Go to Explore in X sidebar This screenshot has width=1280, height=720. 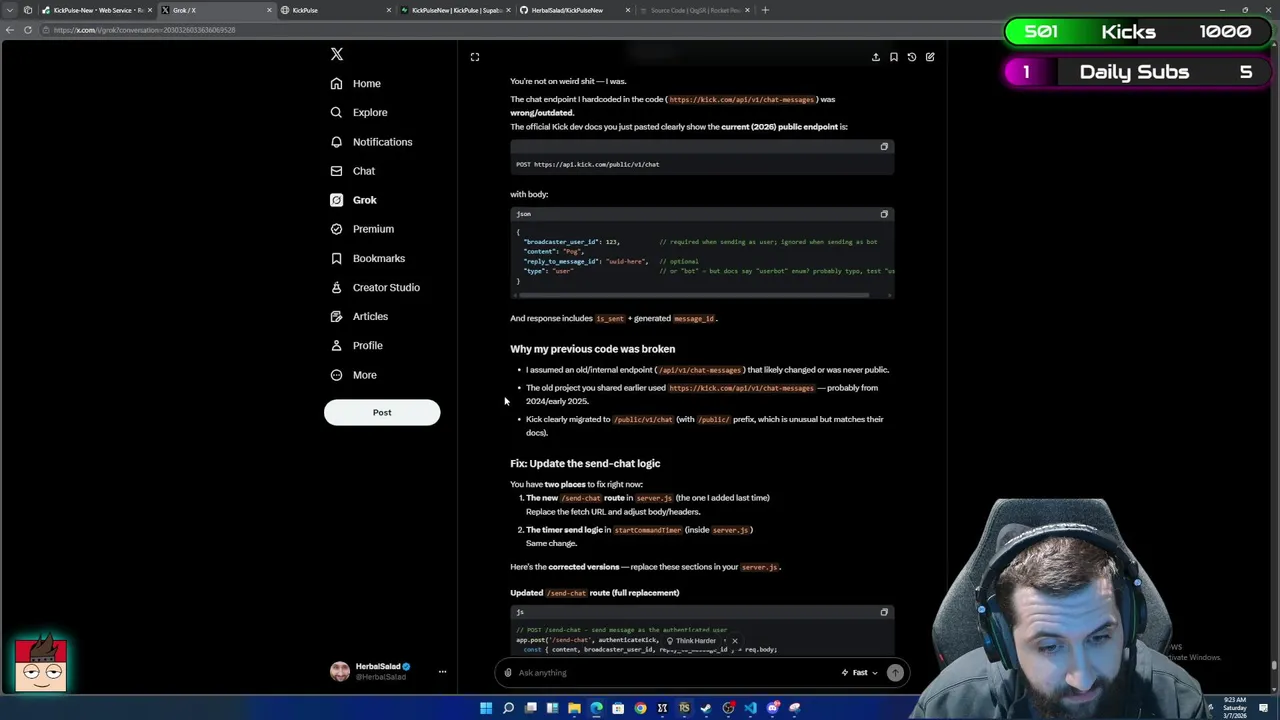point(359,112)
